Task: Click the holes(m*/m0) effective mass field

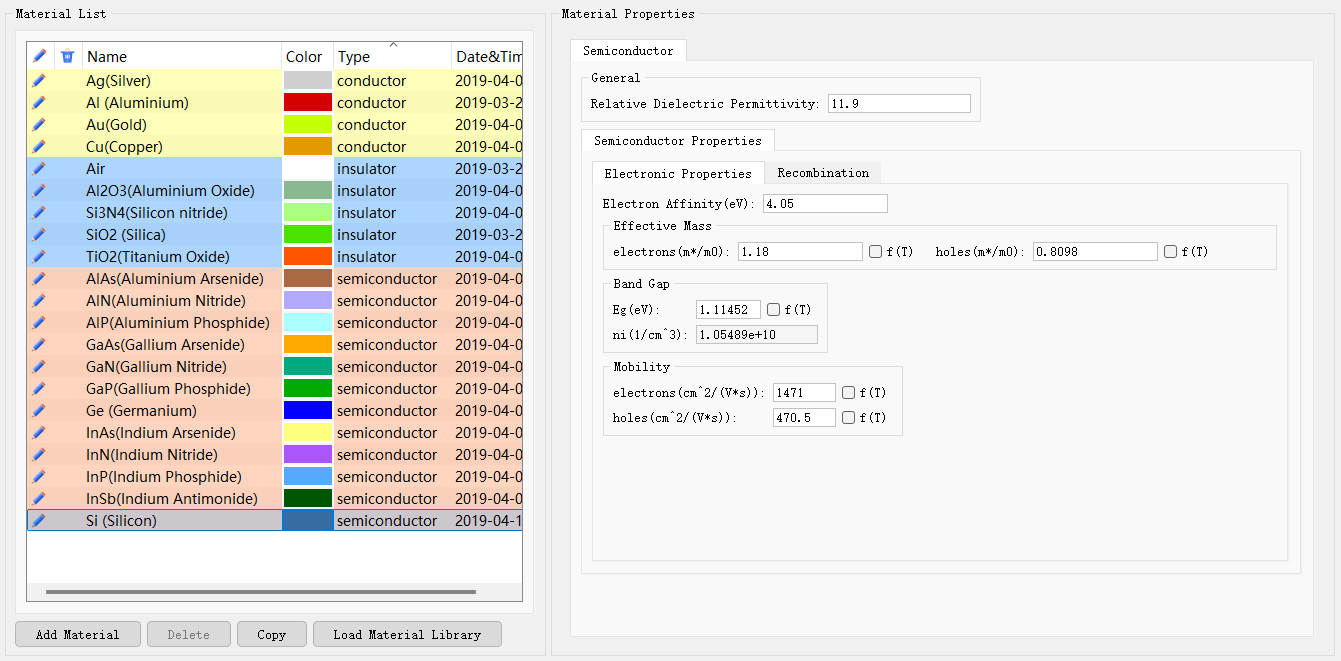Action: pos(1095,252)
